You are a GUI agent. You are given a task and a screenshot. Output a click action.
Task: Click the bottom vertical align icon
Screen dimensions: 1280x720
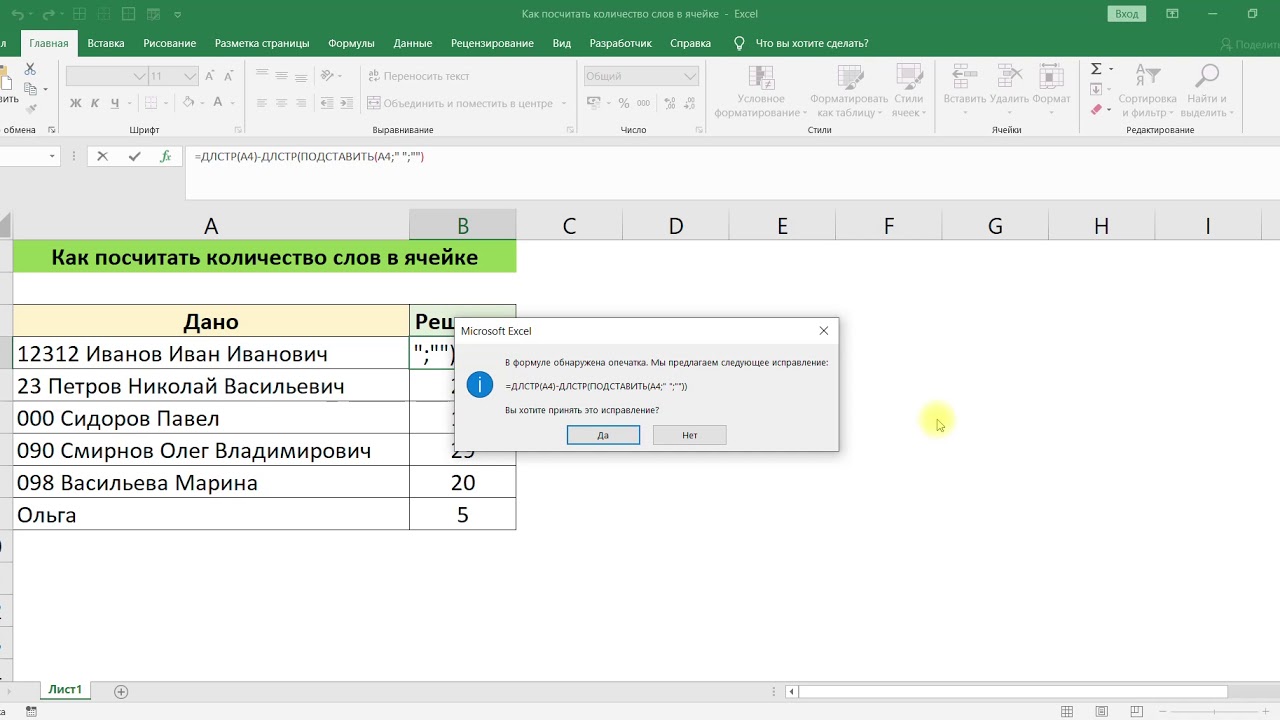[x=302, y=76]
